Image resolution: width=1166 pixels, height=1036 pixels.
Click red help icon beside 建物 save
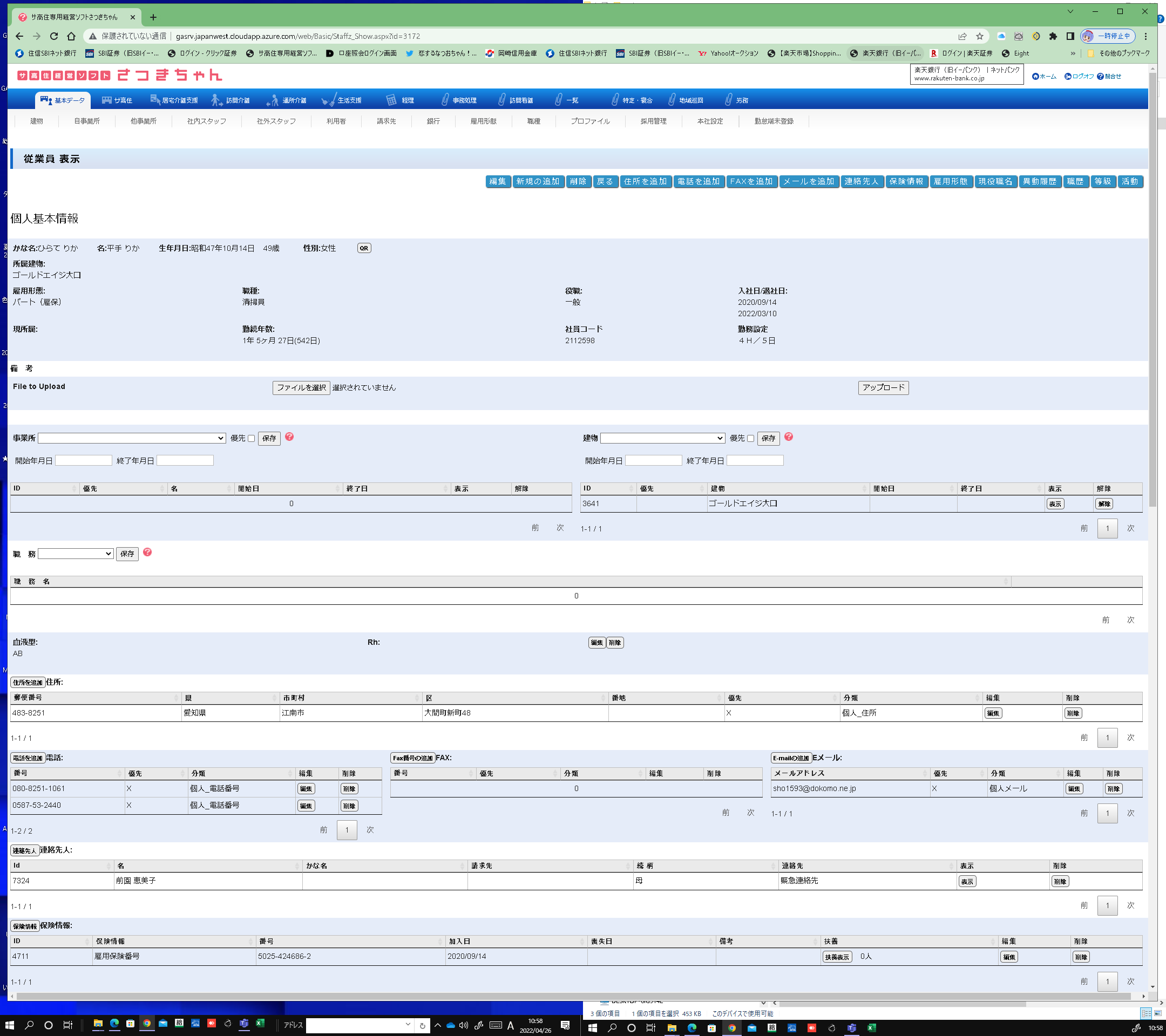788,437
